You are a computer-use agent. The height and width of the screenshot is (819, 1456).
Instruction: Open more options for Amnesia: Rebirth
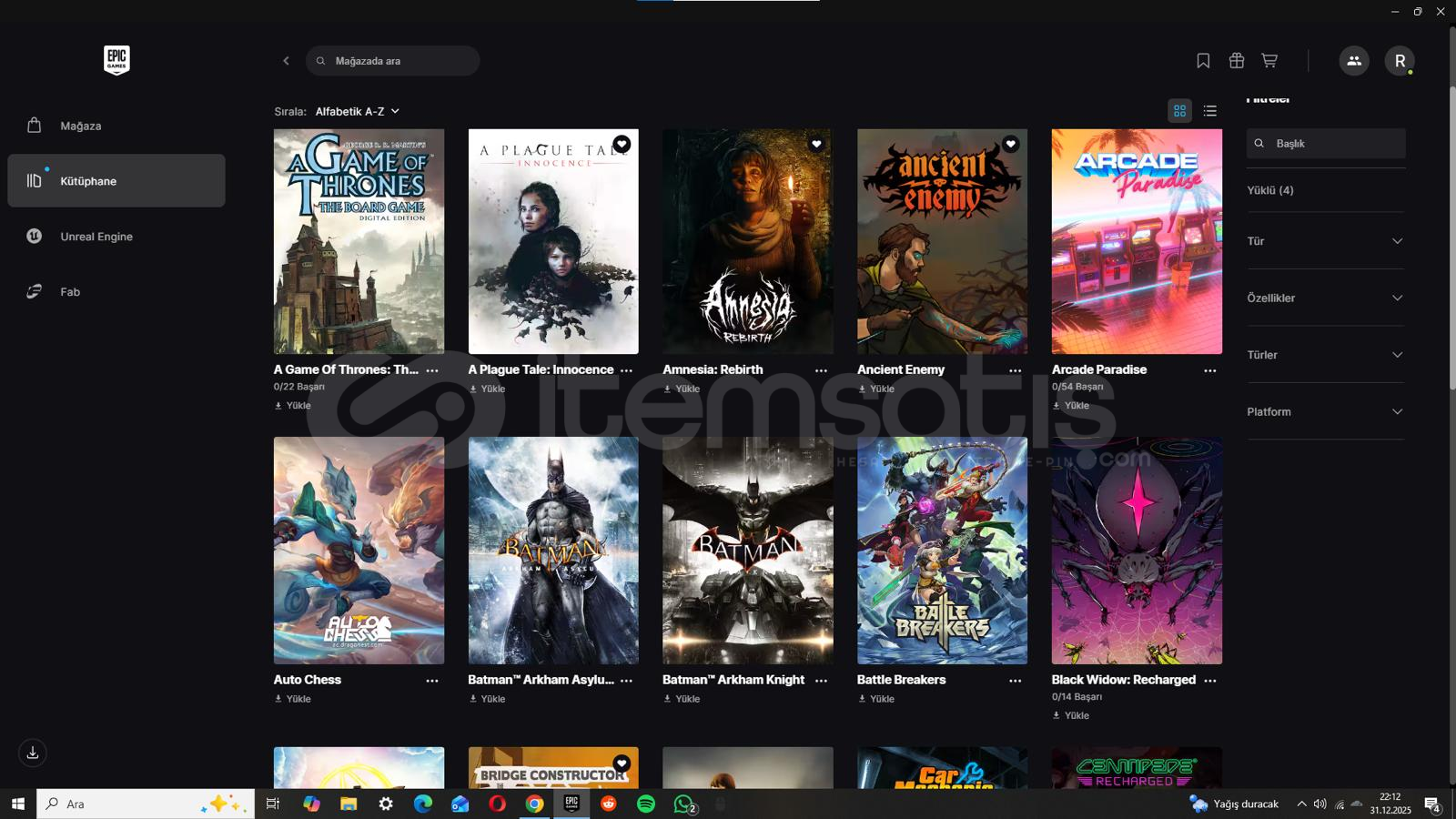(821, 370)
